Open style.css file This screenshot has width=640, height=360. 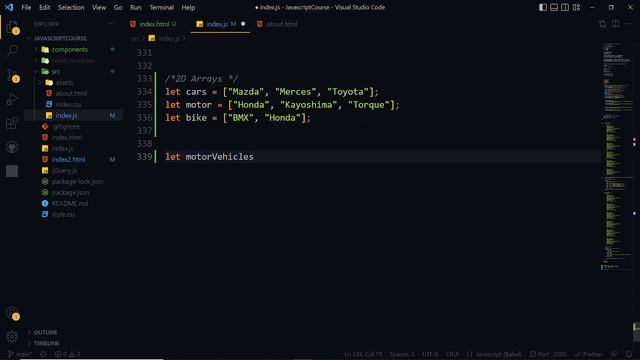click(x=63, y=214)
